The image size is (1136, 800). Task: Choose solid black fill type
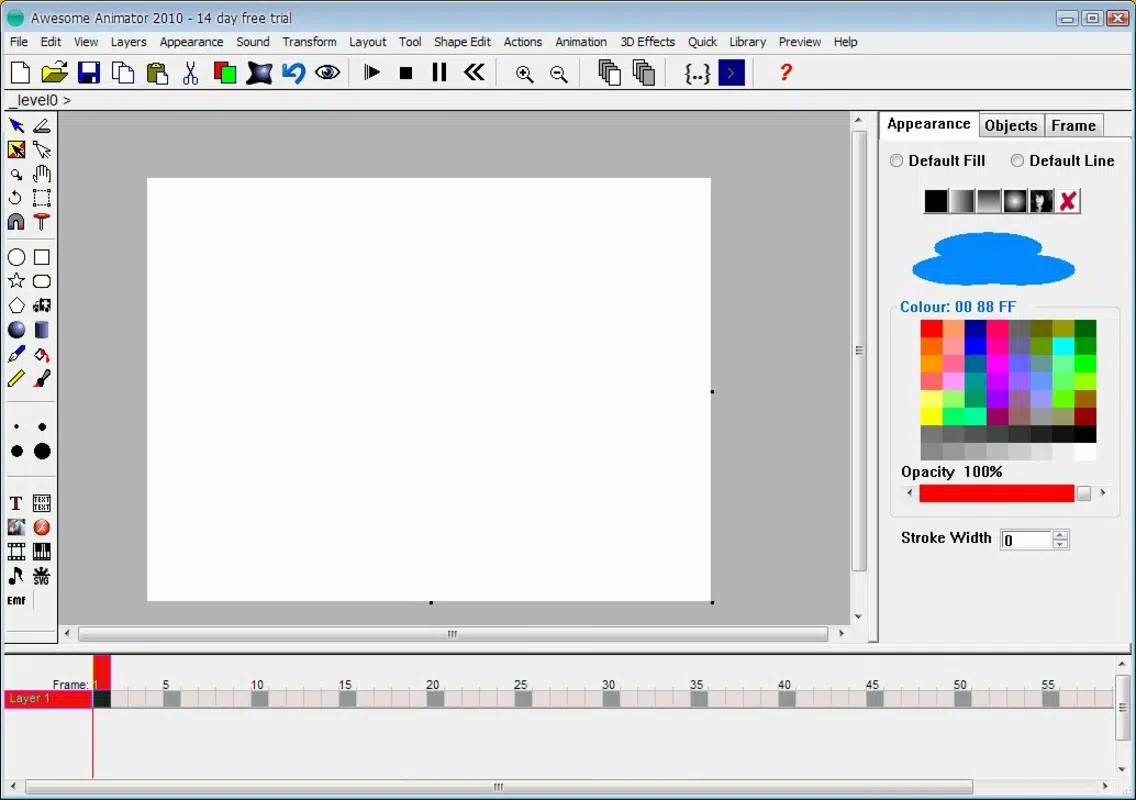click(x=936, y=201)
